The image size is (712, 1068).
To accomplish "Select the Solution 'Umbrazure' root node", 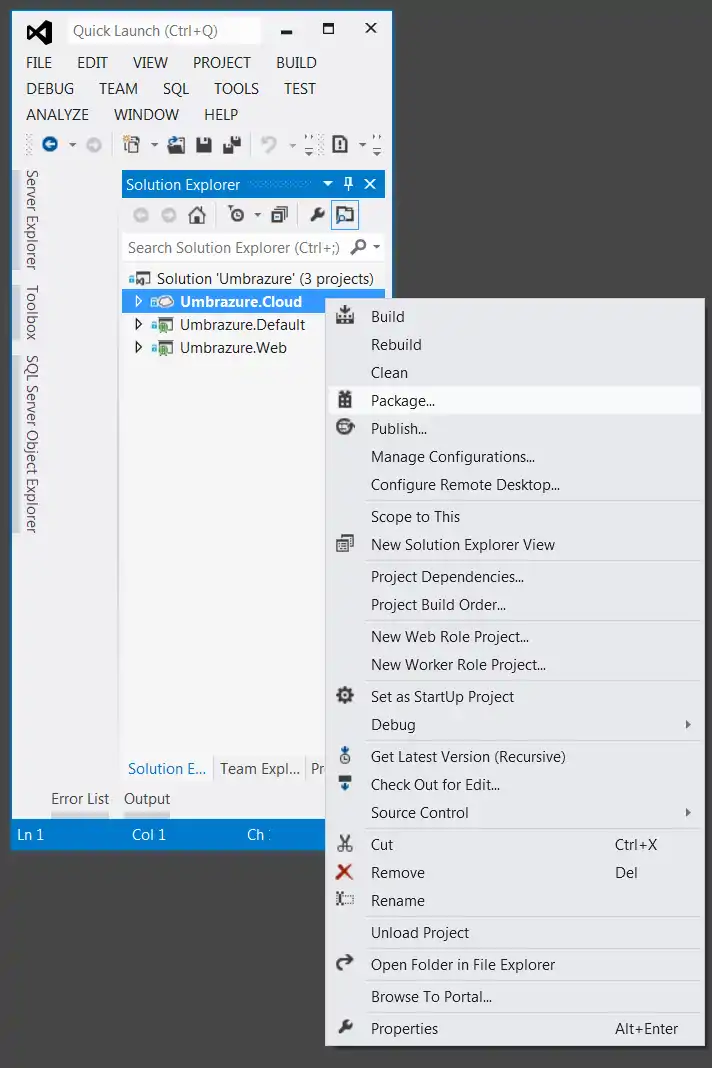I will (x=253, y=279).
